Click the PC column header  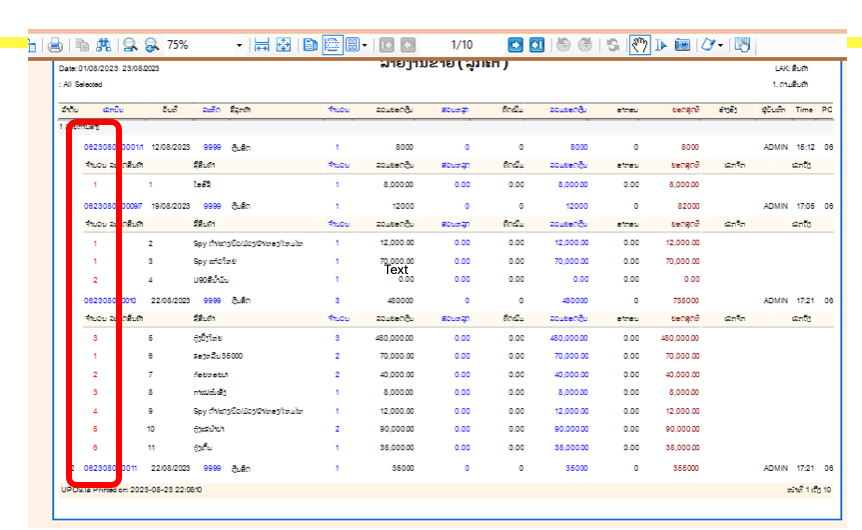pos(827,110)
